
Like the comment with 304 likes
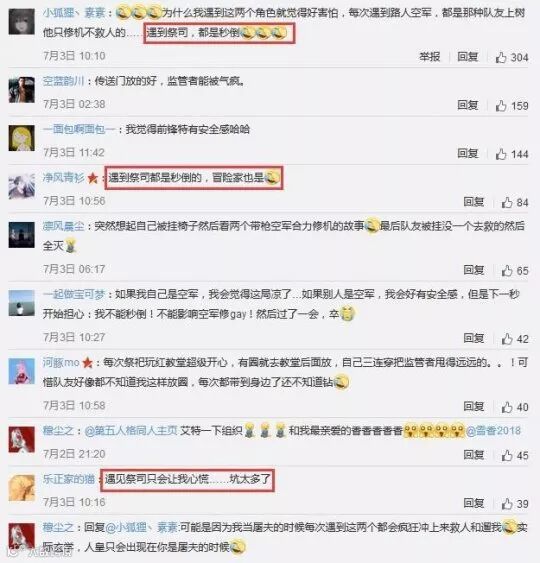tap(501, 57)
